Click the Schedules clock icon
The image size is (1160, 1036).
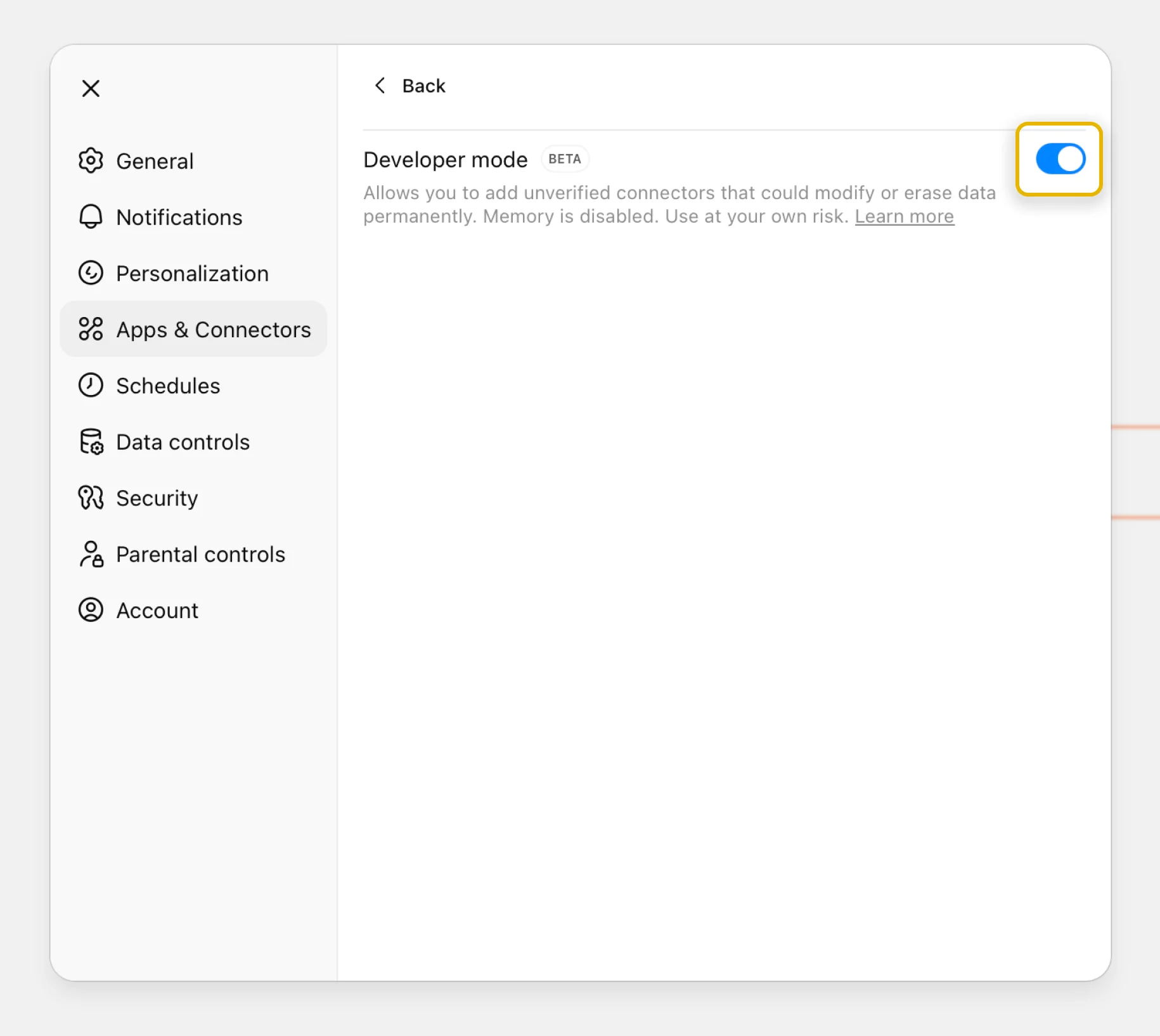pyautogui.click(x=91, y=385)
